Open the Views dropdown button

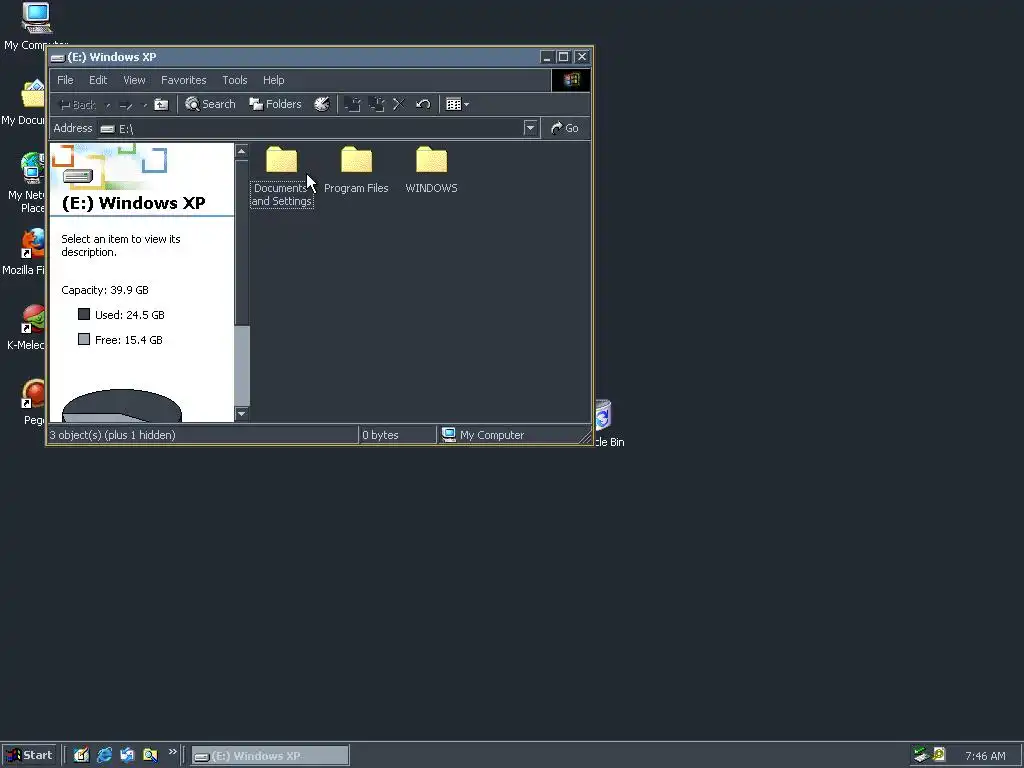click(x=457, y=104)
